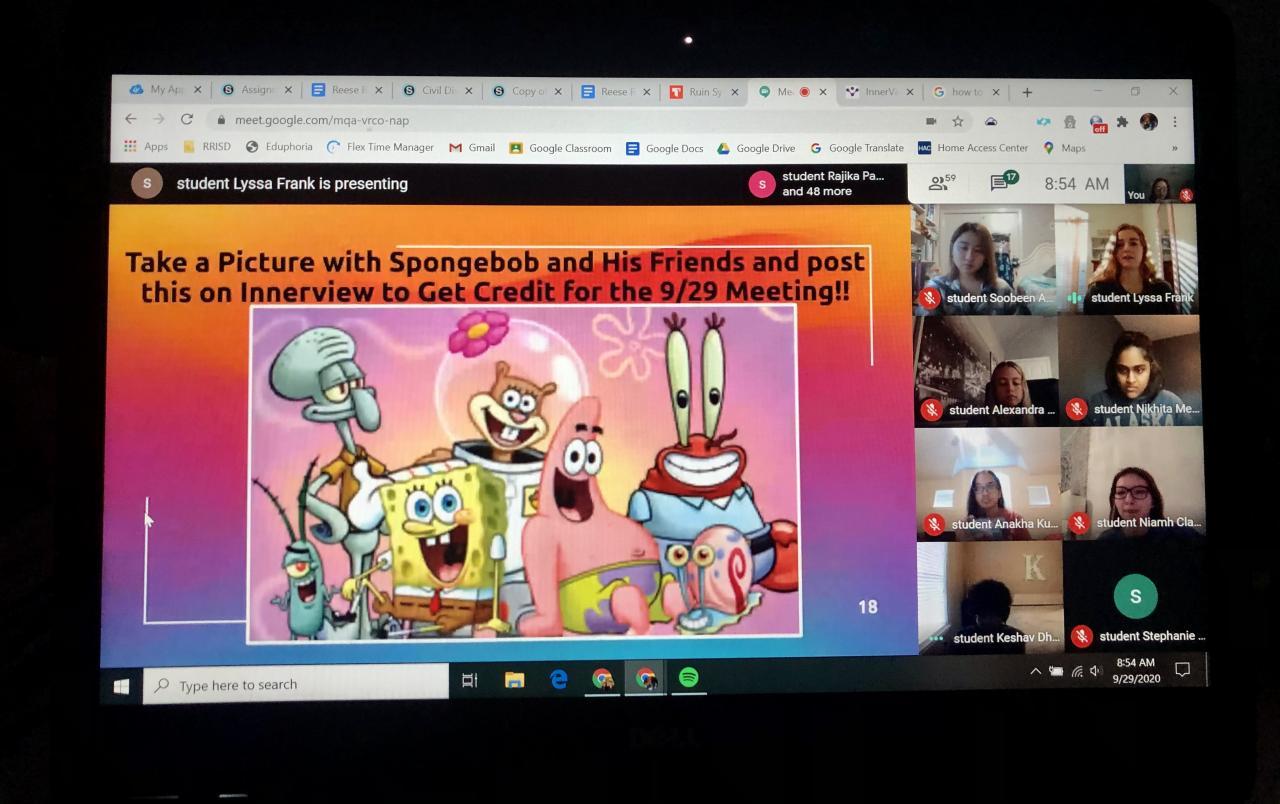
Task: Open the meeting chat panel
Action: [x=1003, y=182]
